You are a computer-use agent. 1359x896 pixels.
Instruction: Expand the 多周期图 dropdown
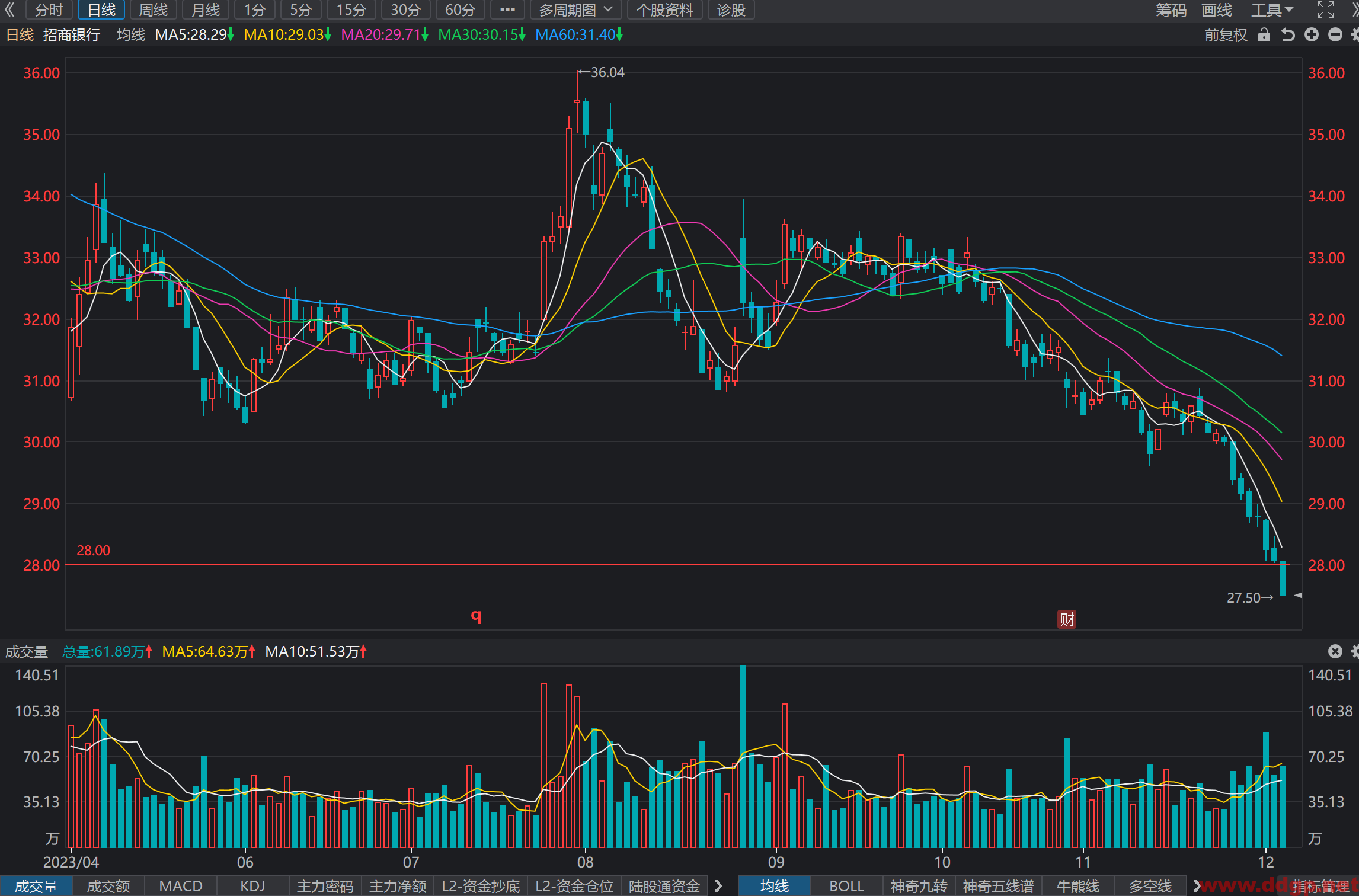(x=575, y=10)
